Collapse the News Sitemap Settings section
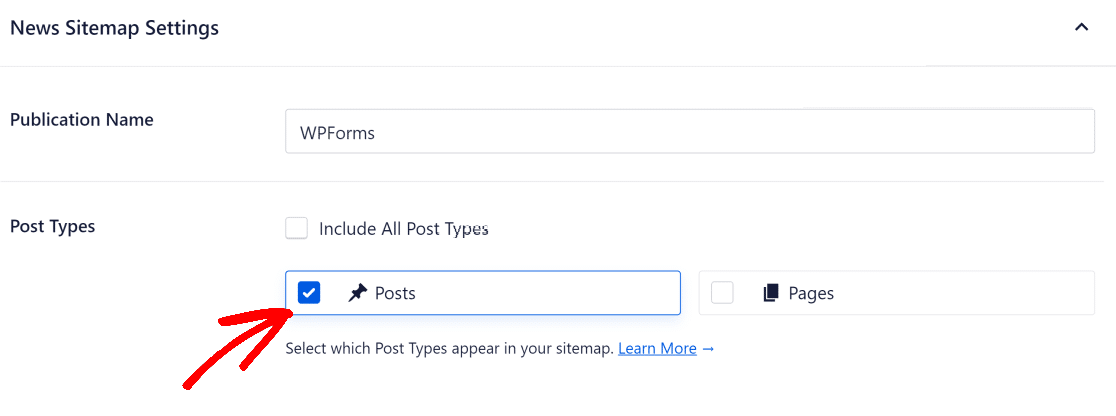The image size is (1116, 416). [x=1081, y=28]
